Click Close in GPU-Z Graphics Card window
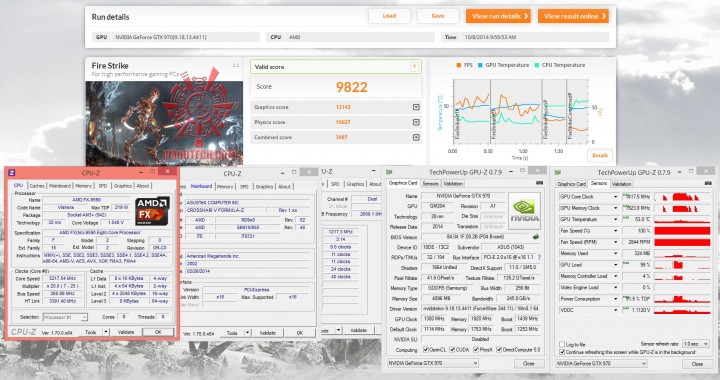The image size is (720, 380). [x=529, y=363]
